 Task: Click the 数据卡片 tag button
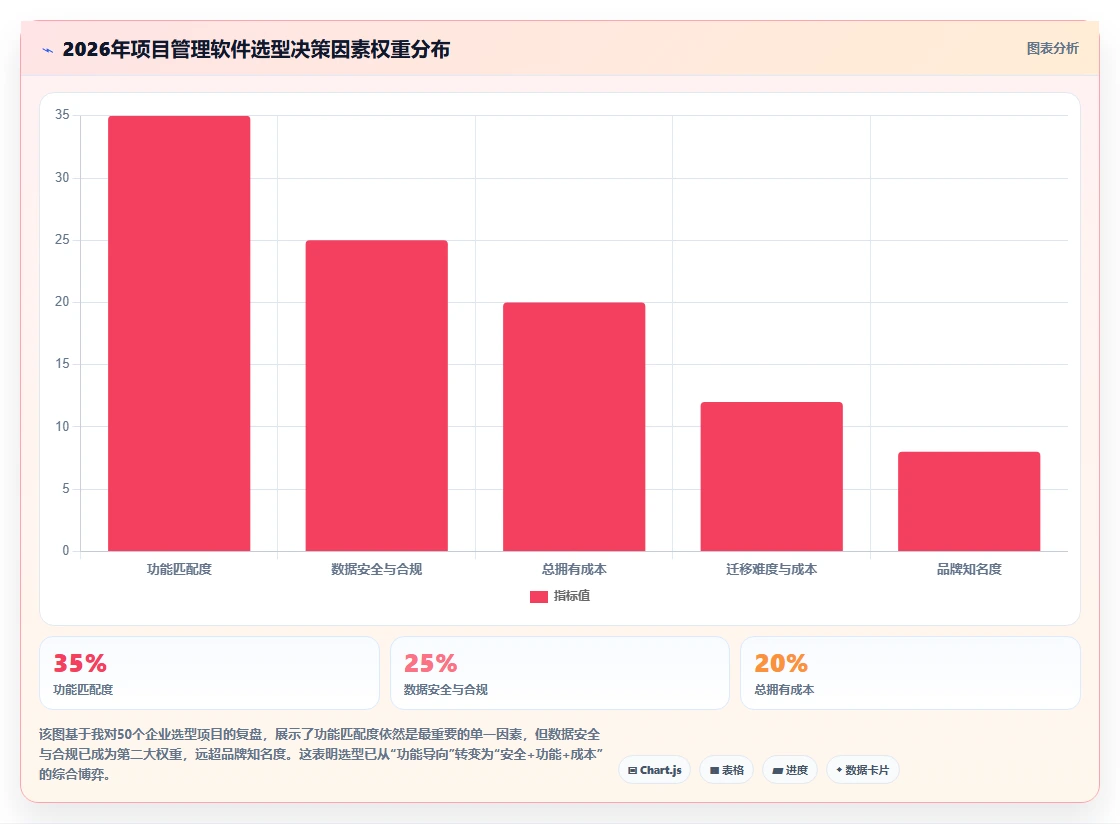[863, 770]
